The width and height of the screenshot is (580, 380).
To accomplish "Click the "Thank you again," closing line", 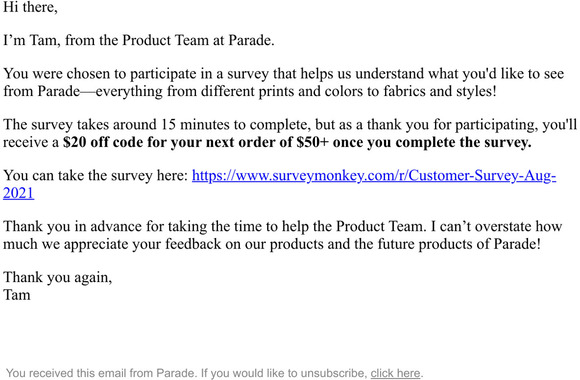I will point(57,277).
